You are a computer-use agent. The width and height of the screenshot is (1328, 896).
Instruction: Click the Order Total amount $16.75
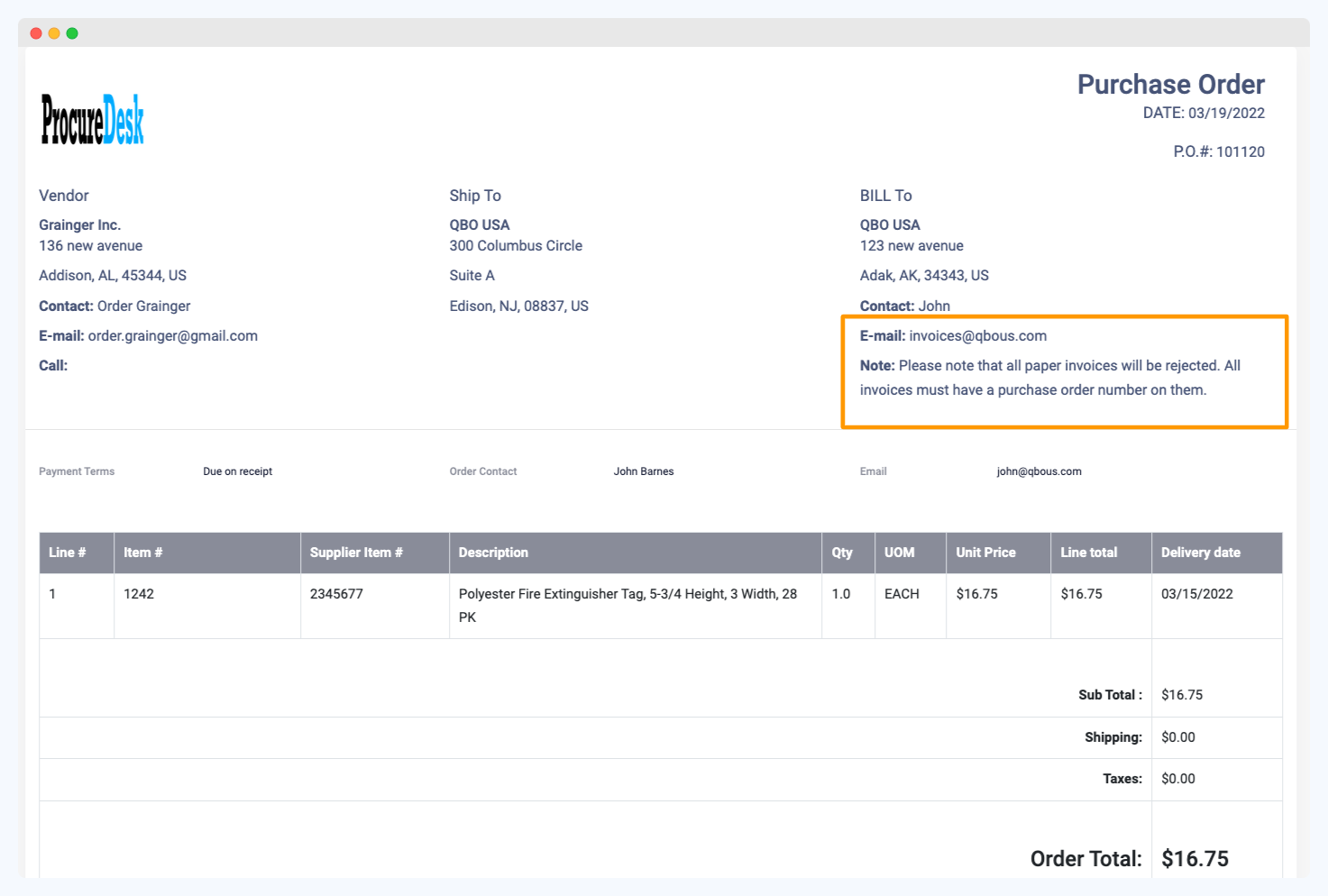pyautogui.click(x=1195, y=858)
